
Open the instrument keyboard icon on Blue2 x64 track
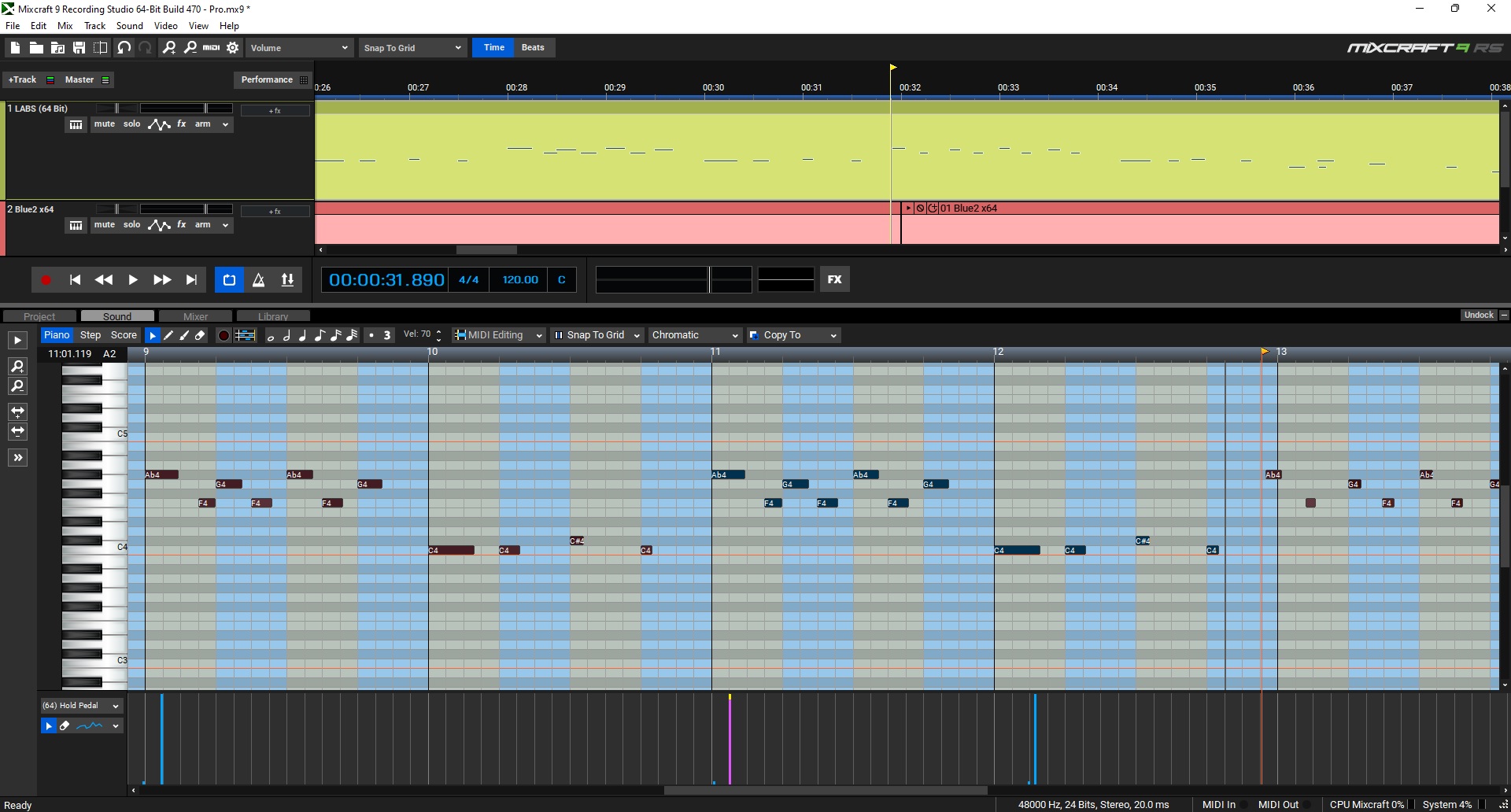(x=76, y=225)
